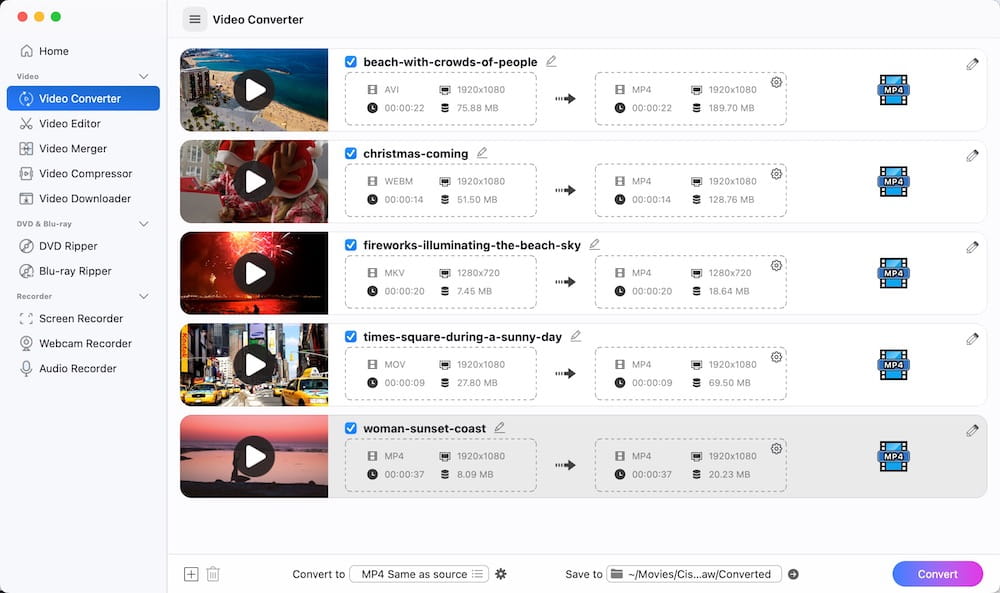Uncheck the beach-with-crowds-of-people video
1000x593 pixels.
351,62
